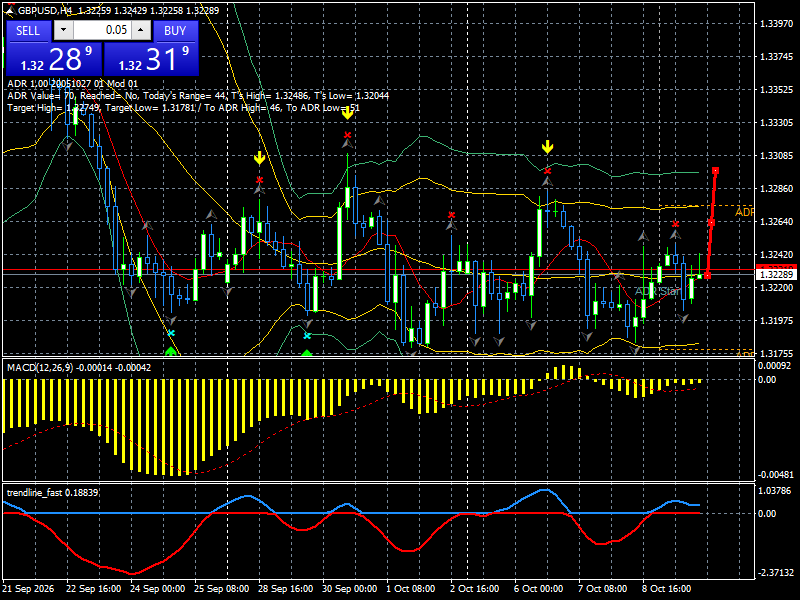This screenshot has height=600, width=800.
Task: Select the yellow down arrow above the 30 Sep peak
Action: 347,113
